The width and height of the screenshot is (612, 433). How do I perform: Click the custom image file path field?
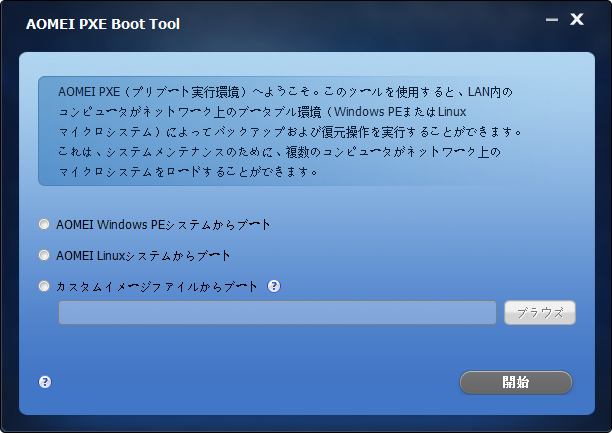tap(278, 312)
